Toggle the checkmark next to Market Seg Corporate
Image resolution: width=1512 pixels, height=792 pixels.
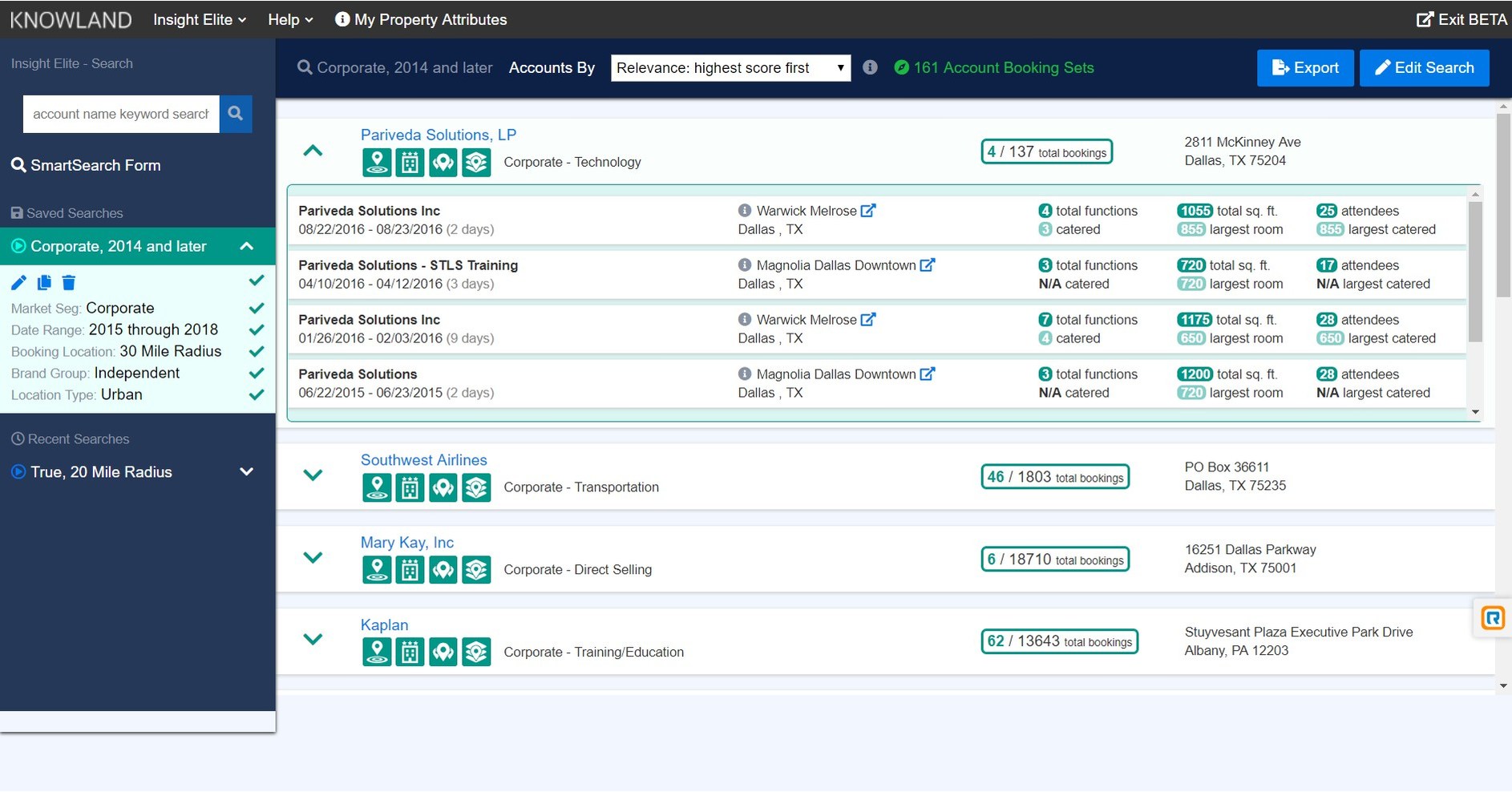point(257,308)
